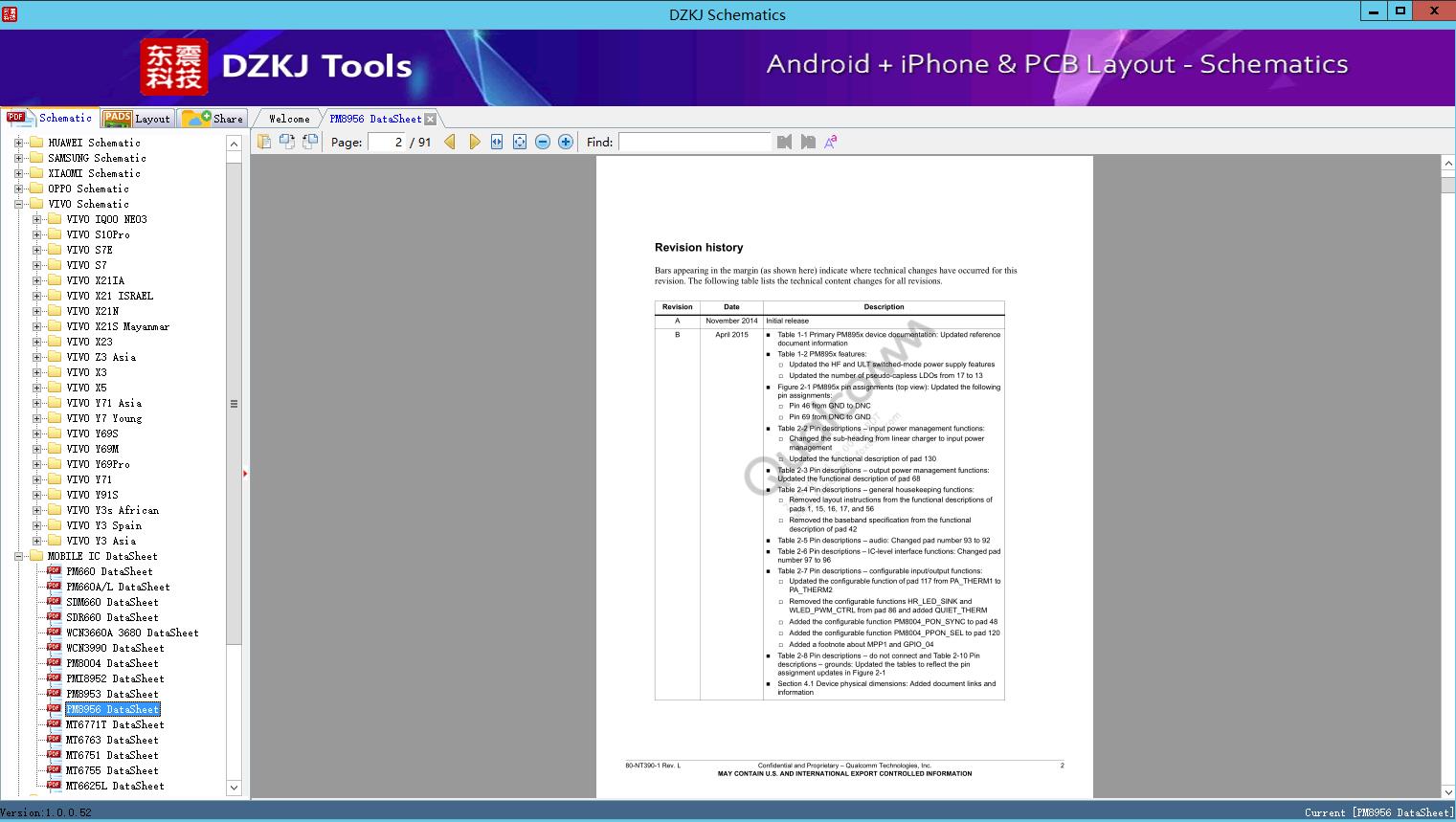Open the PM660 DataSheet PDF
Viewport: 1456px width, 822px height.
coord(109,571)
